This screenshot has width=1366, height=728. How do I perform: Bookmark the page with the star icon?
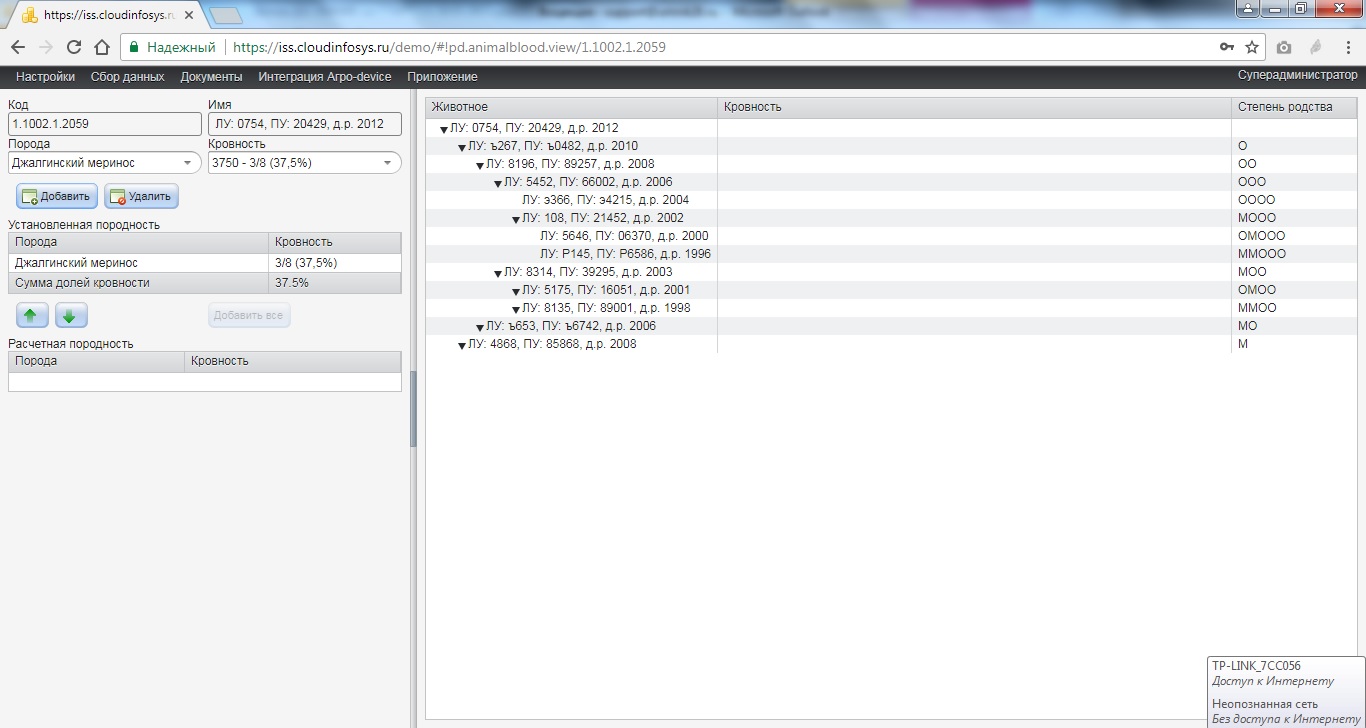click(x=1252, y=47)
